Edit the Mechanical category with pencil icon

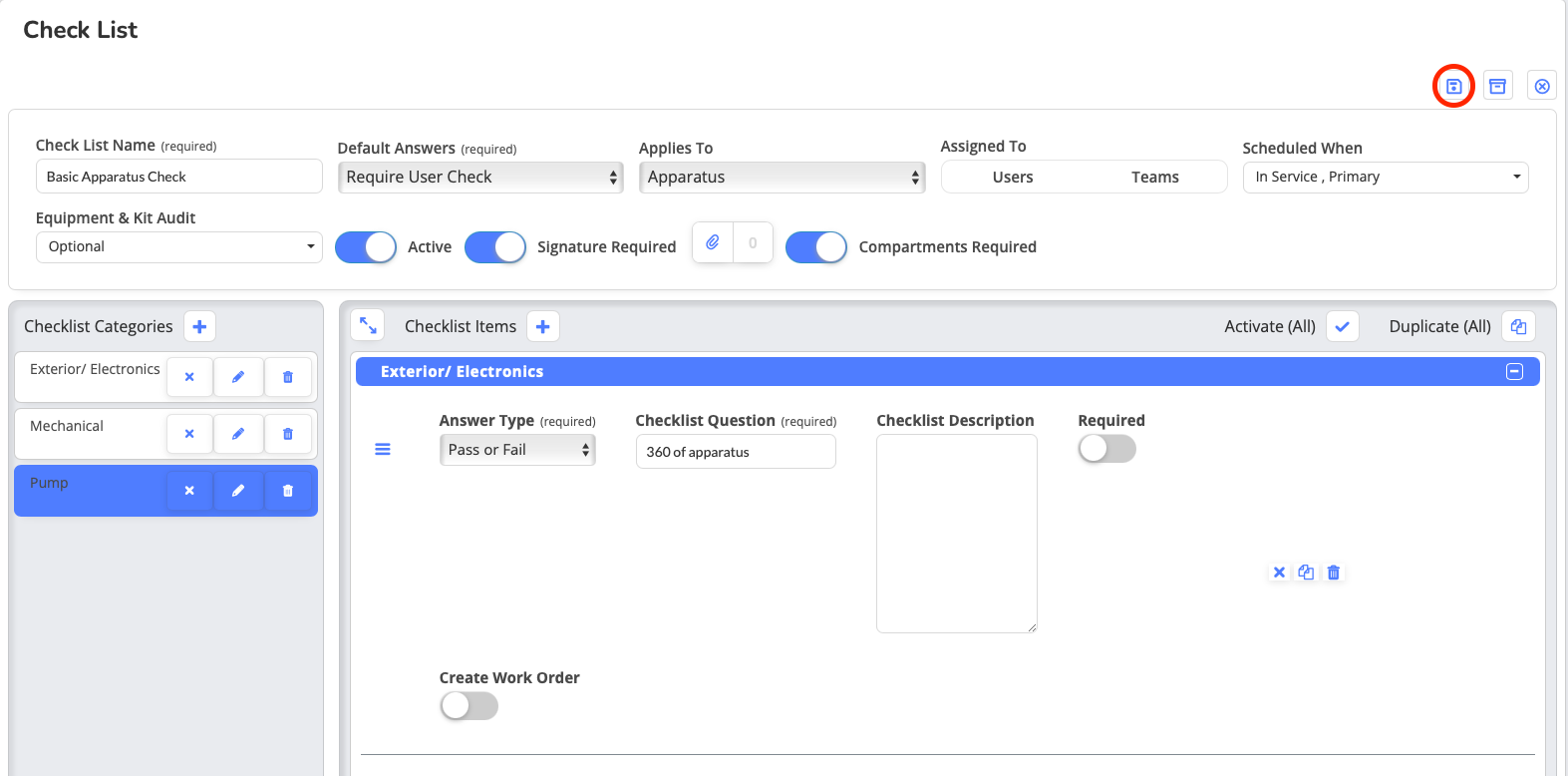238,434
